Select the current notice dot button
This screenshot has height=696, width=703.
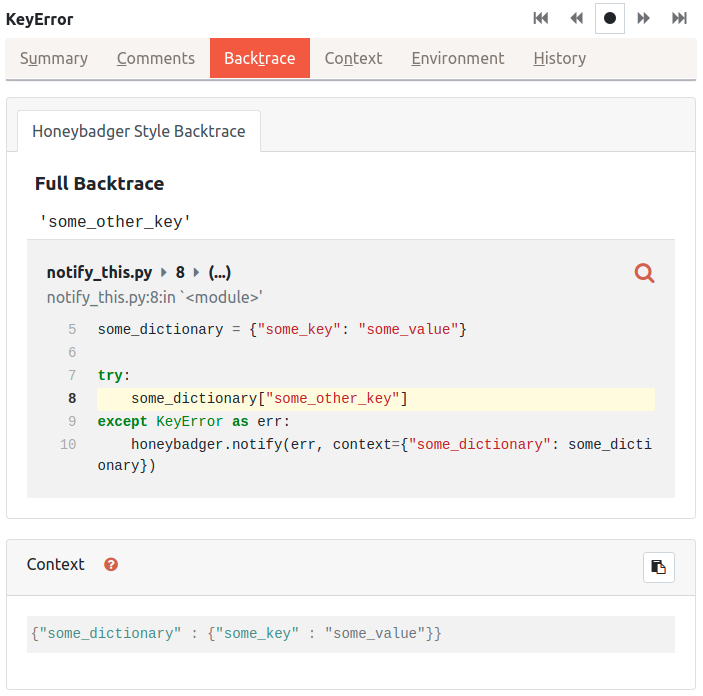(609, 18)
